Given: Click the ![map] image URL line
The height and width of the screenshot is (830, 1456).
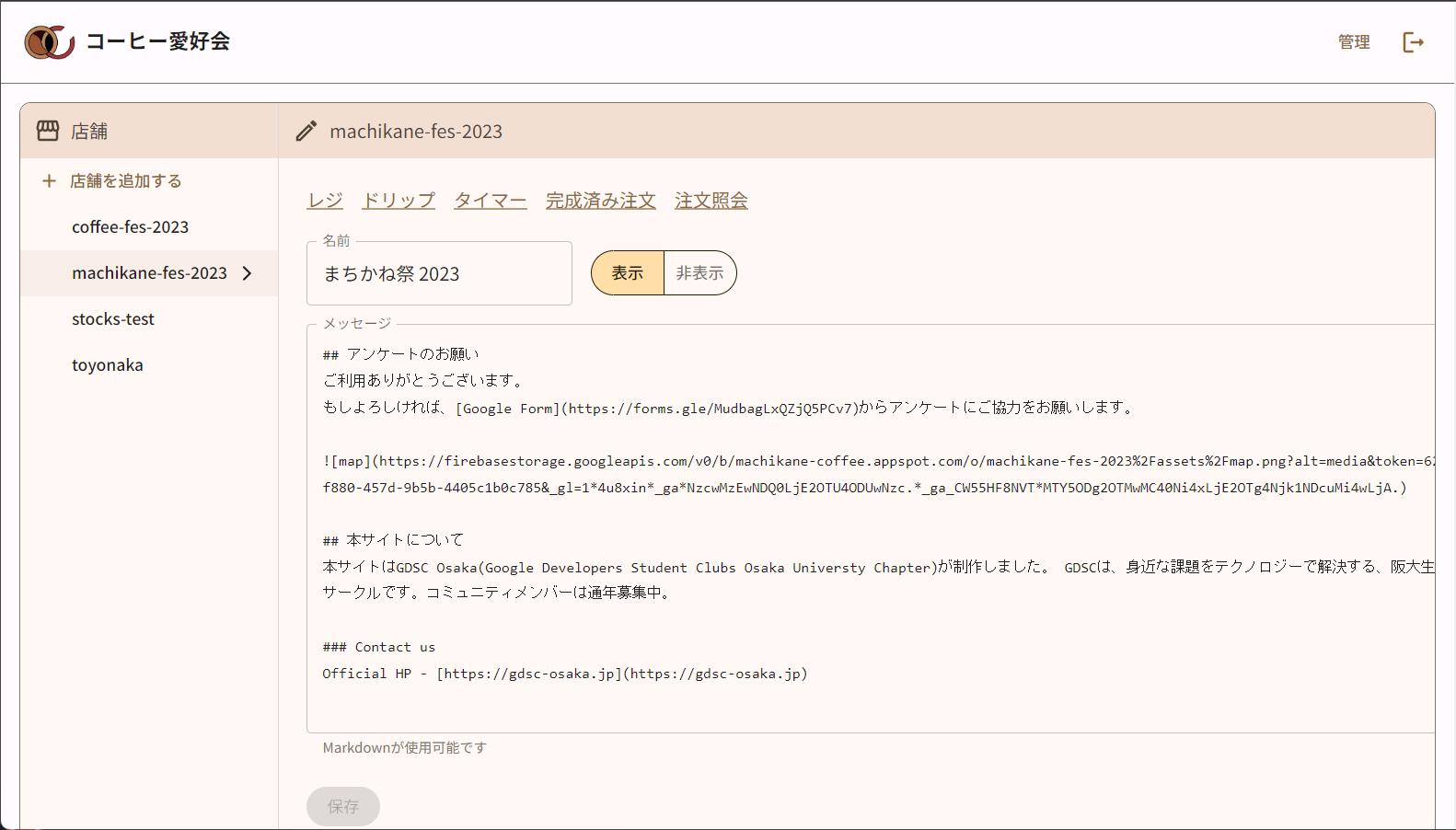Looking at the screenshot, I should click(879, 461).
